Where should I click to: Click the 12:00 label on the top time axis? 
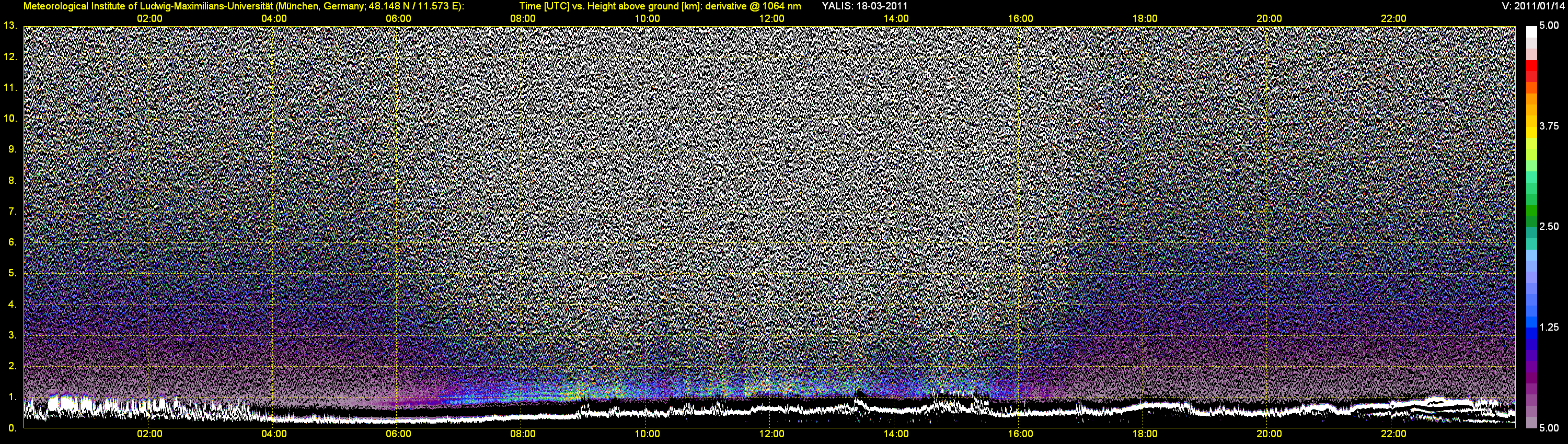771,19
